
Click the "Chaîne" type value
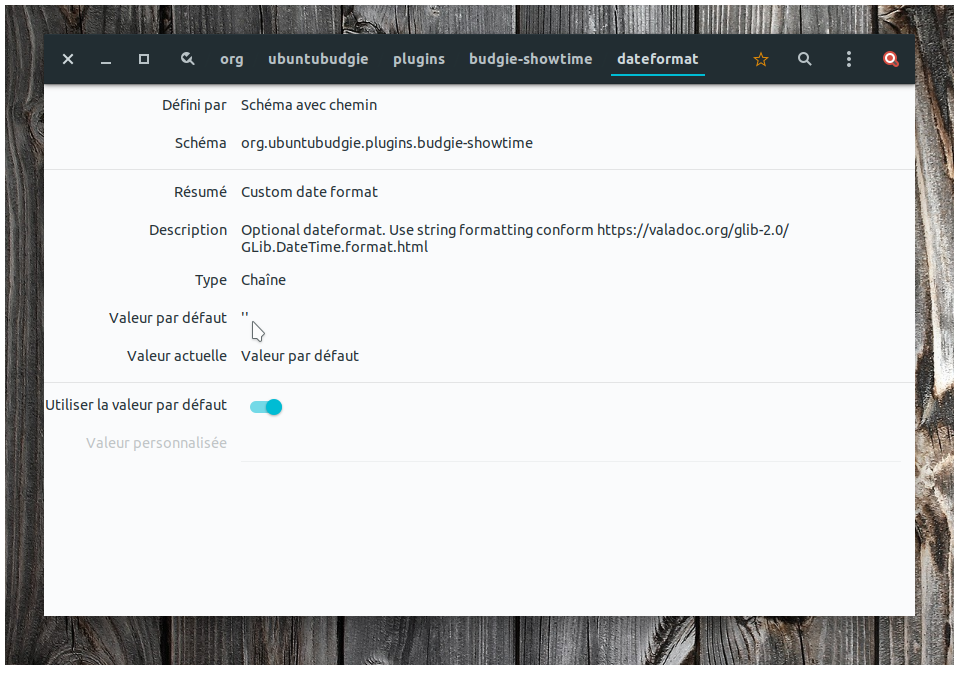click(x=263, y=280)
